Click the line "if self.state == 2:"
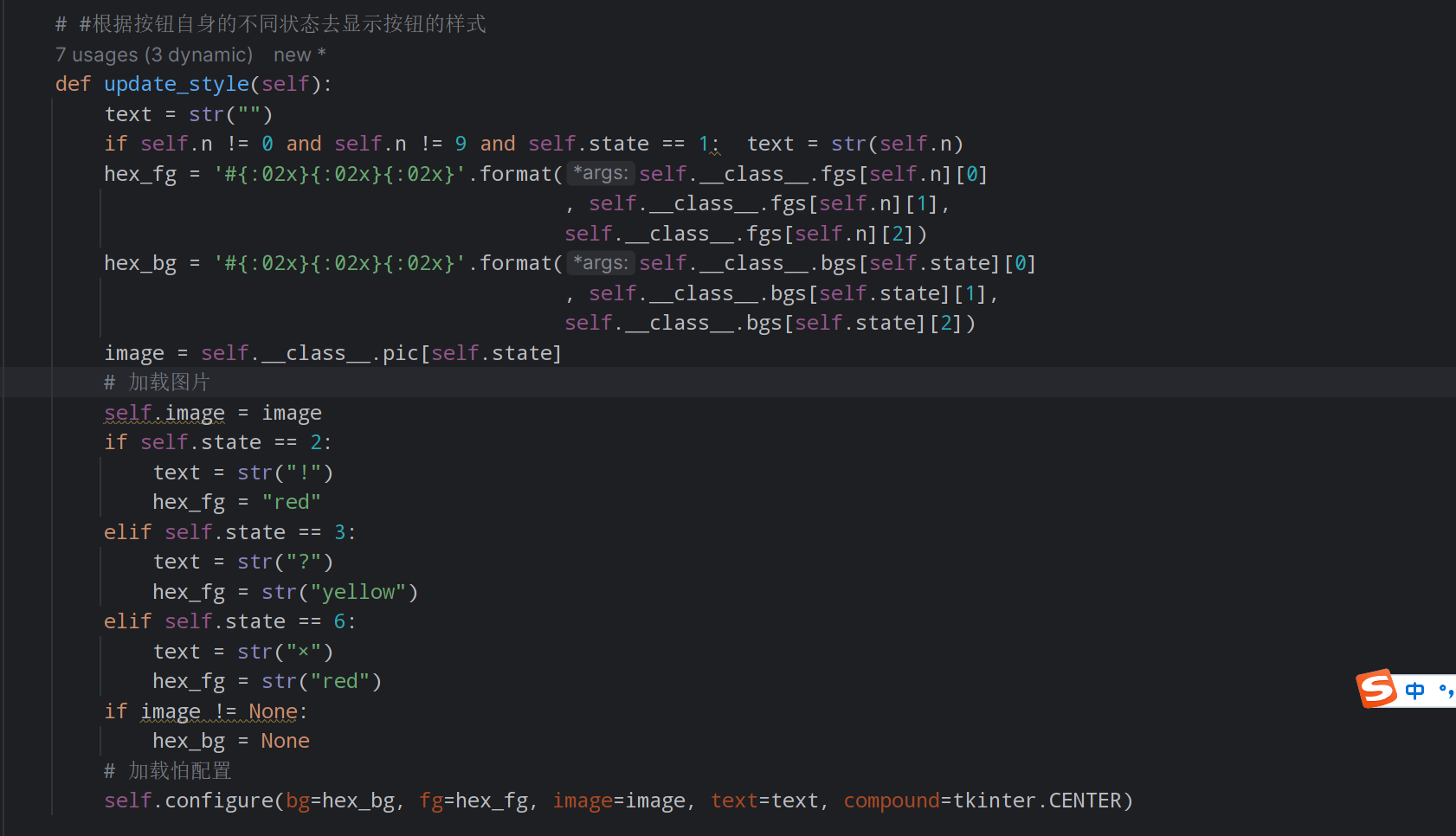 [x=218, y=442]
